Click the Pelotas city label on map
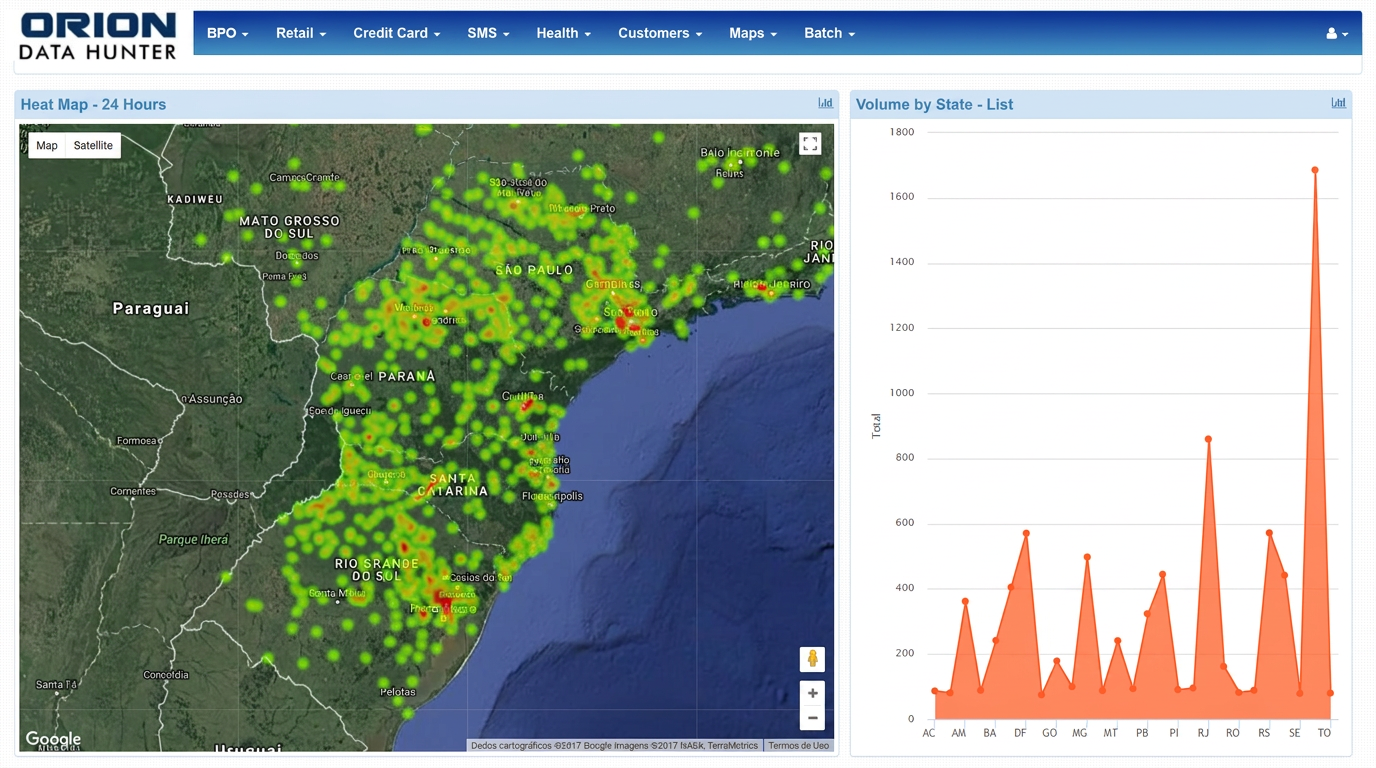Viewport: 1376px width, 768px height. (397, 692)
